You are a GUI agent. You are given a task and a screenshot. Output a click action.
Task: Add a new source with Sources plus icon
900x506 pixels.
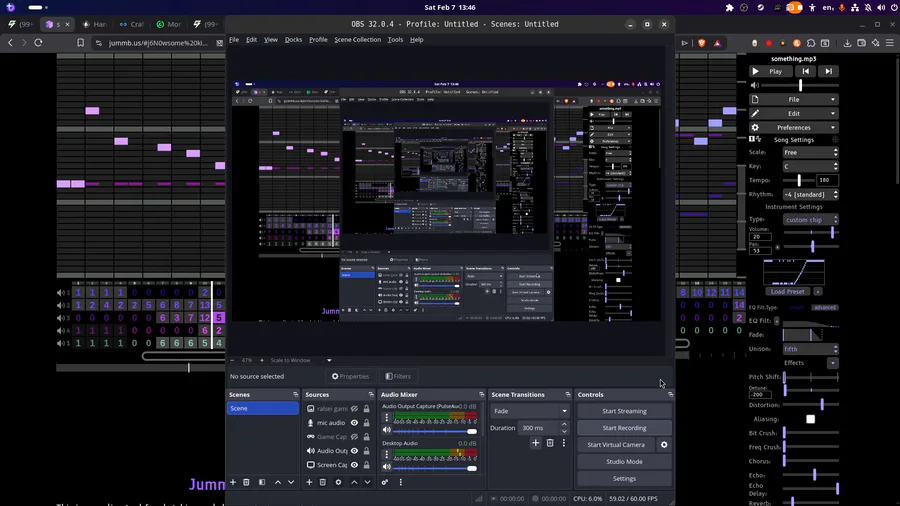(x=309, y=482)
